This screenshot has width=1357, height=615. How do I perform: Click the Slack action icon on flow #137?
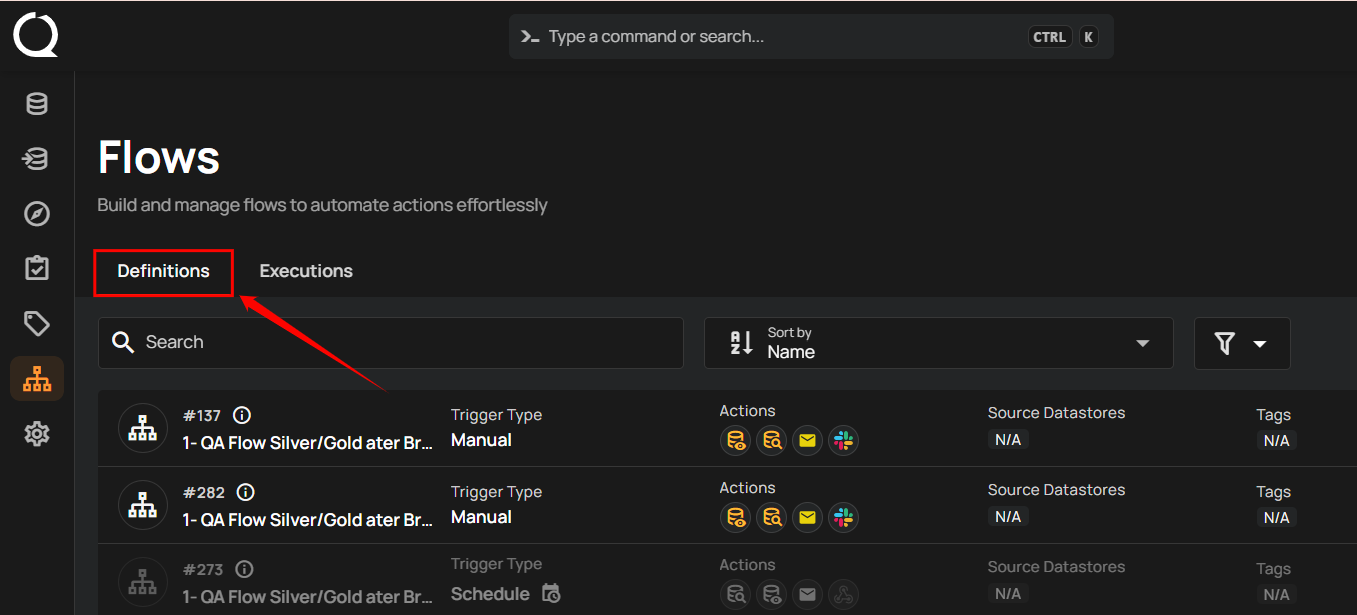[843, 440]
